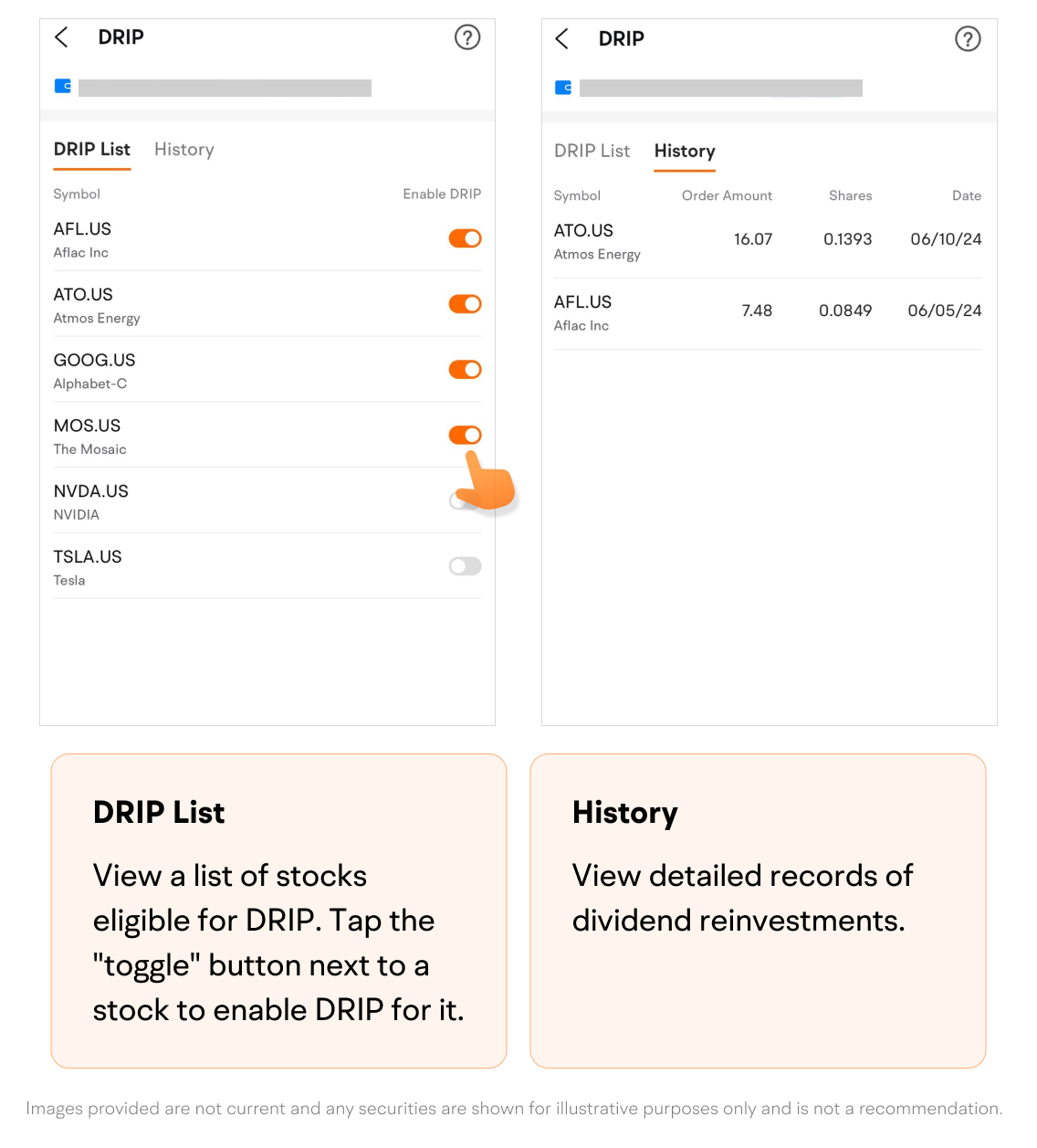Open AFL.US history record dated 06/05/24
Screen dimensions: 1037x1148
pos(767,312)
